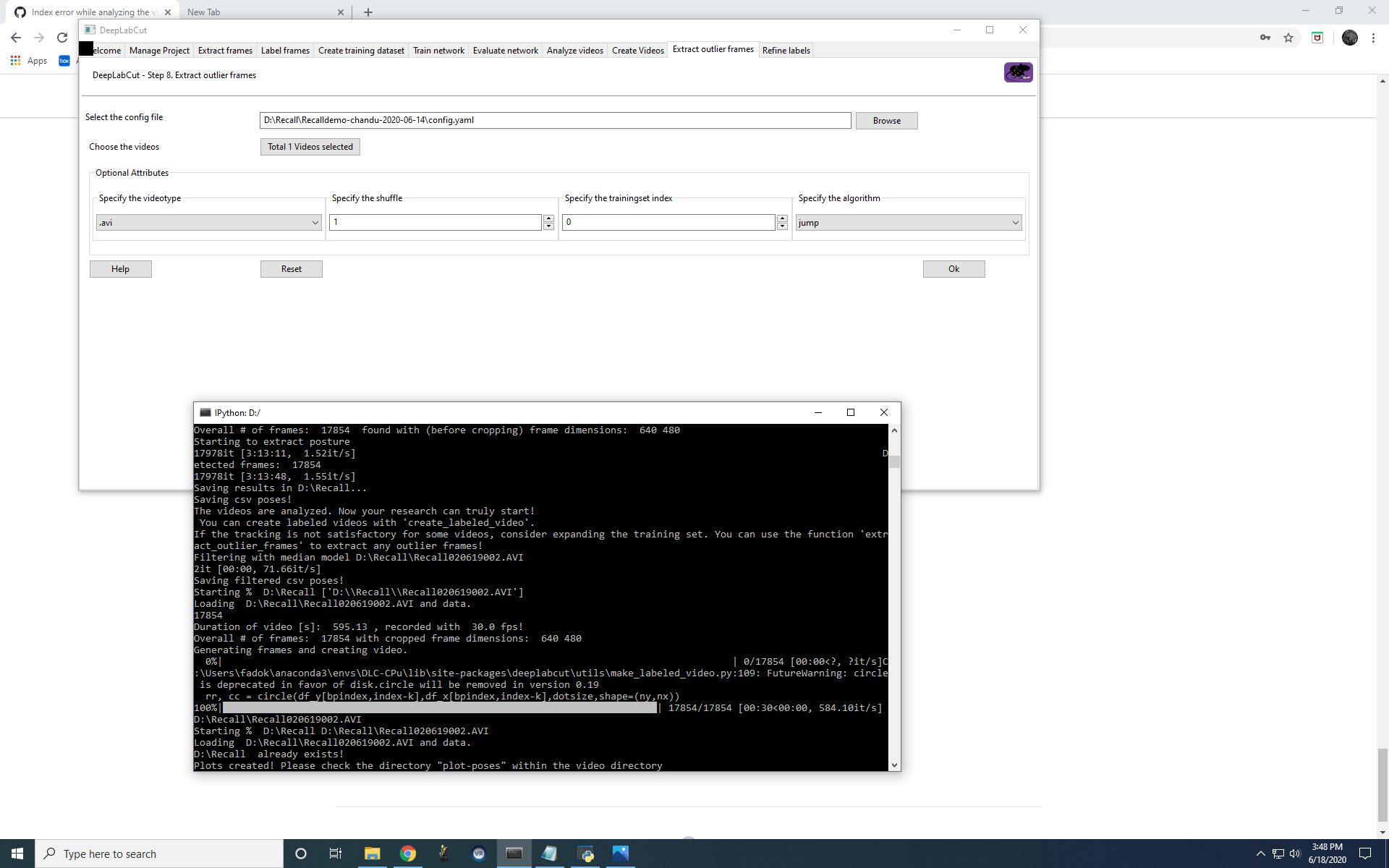Increase the trainingset index with the stepper
Viewport: 1389px width, 868px height.
pyautogui.click(x=782, y=218)
